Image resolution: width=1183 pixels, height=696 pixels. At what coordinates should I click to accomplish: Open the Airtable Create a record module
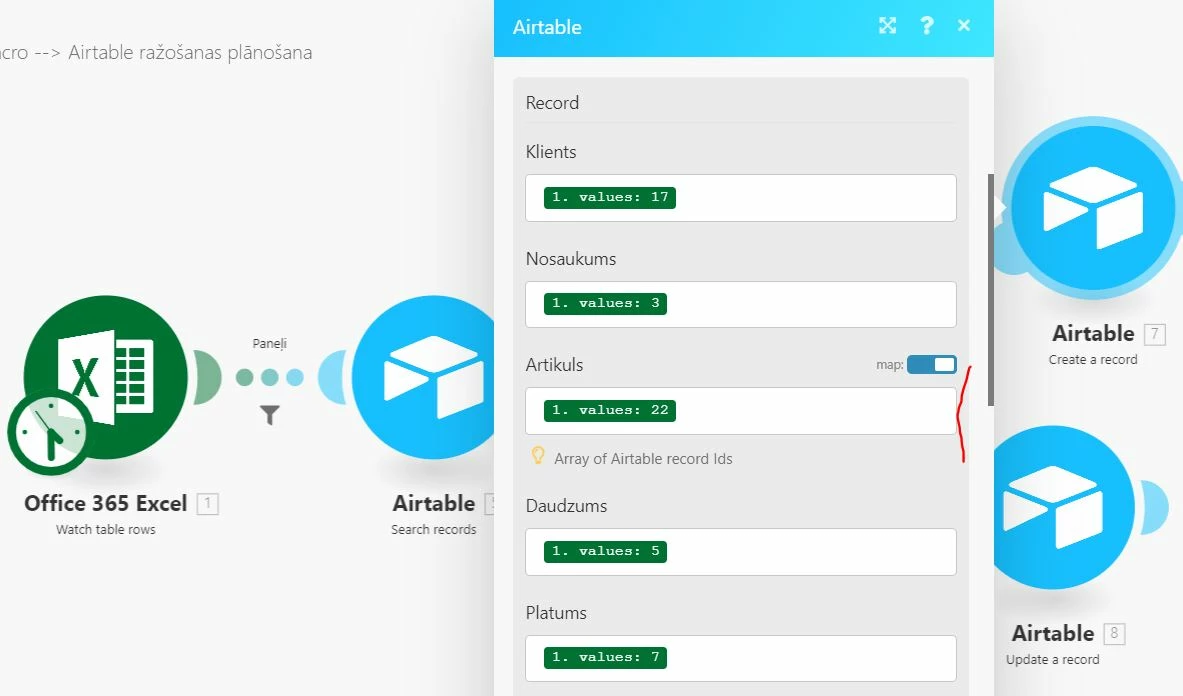tap(1093, 207)
